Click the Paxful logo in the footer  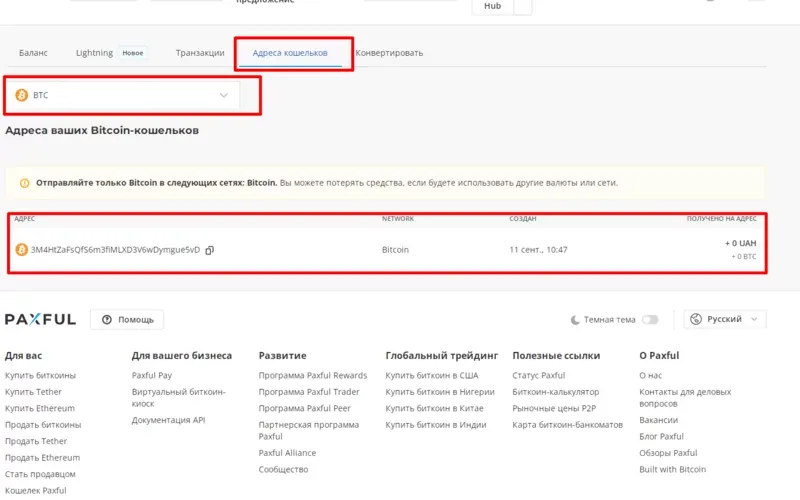(x=40, y=319)
